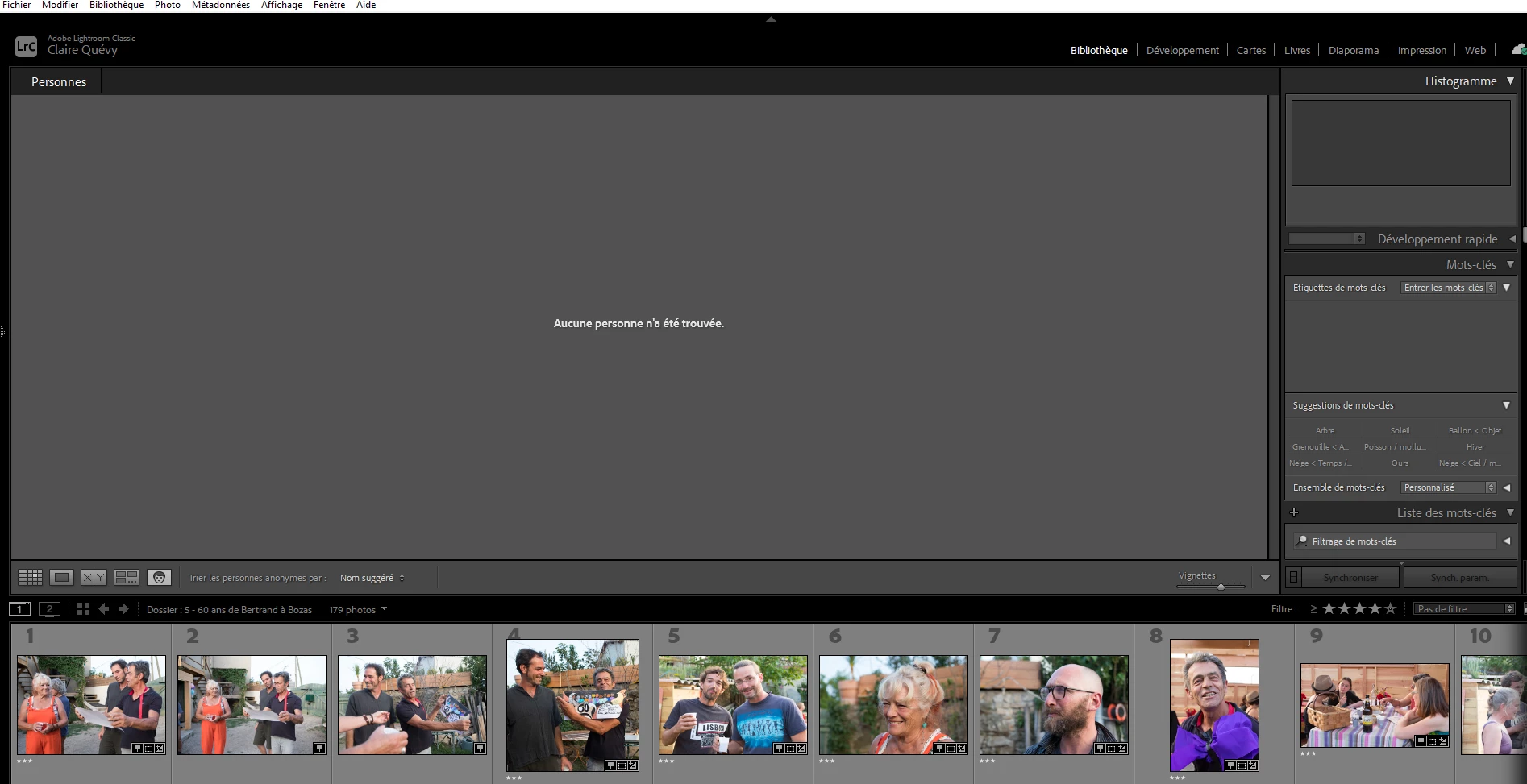Screen dimensions: 1527x784
Task: Open the Photo menu
Action: [168, 5]
